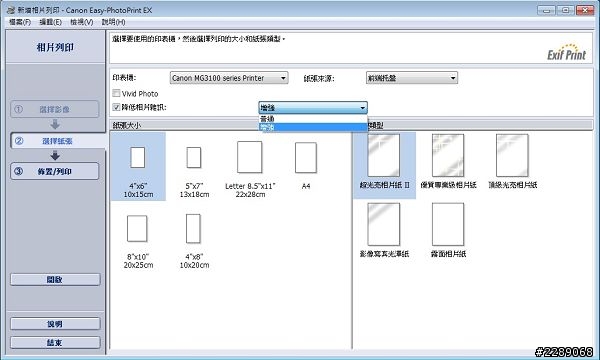The width and height of the screenshot is (600, 360).
Task: Click the paper size section header
Action: click(230, 125)
